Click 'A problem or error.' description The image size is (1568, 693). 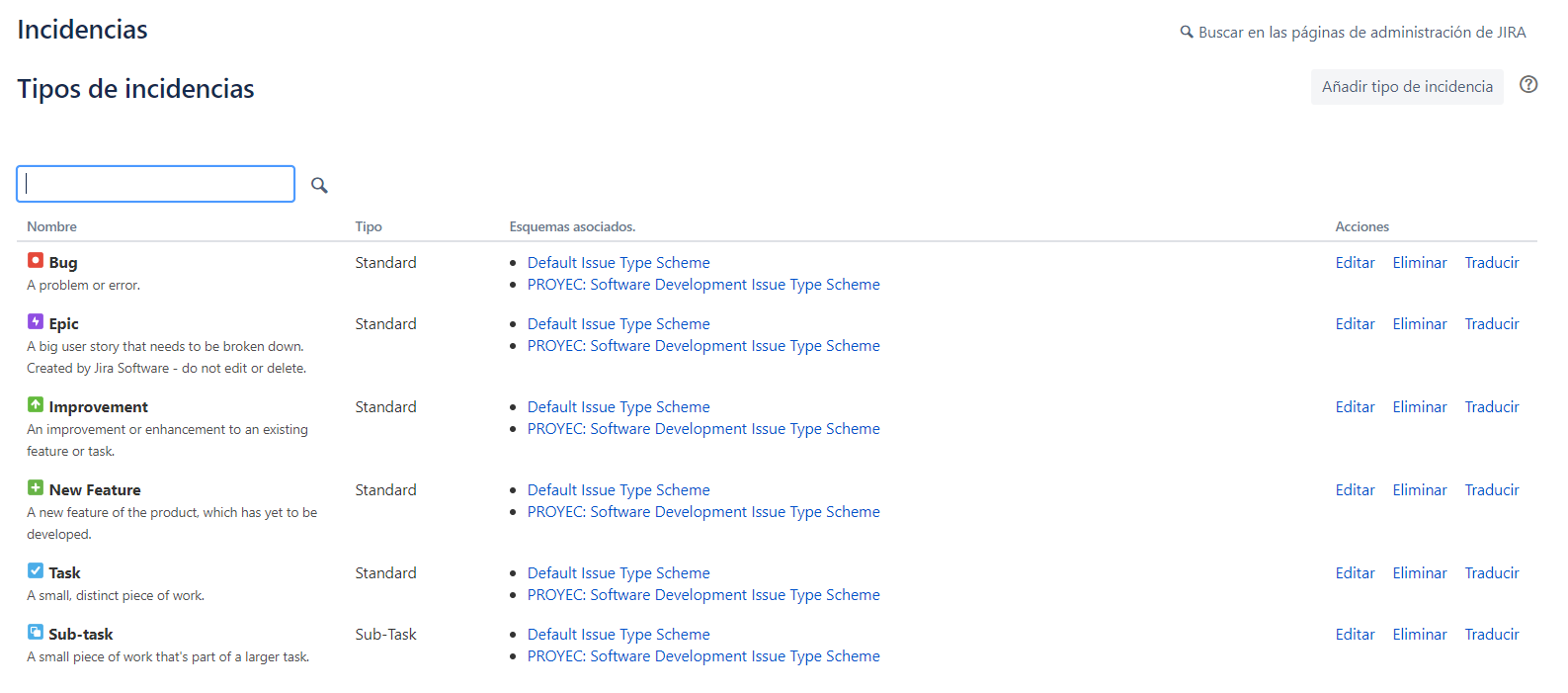coord(83,285)
